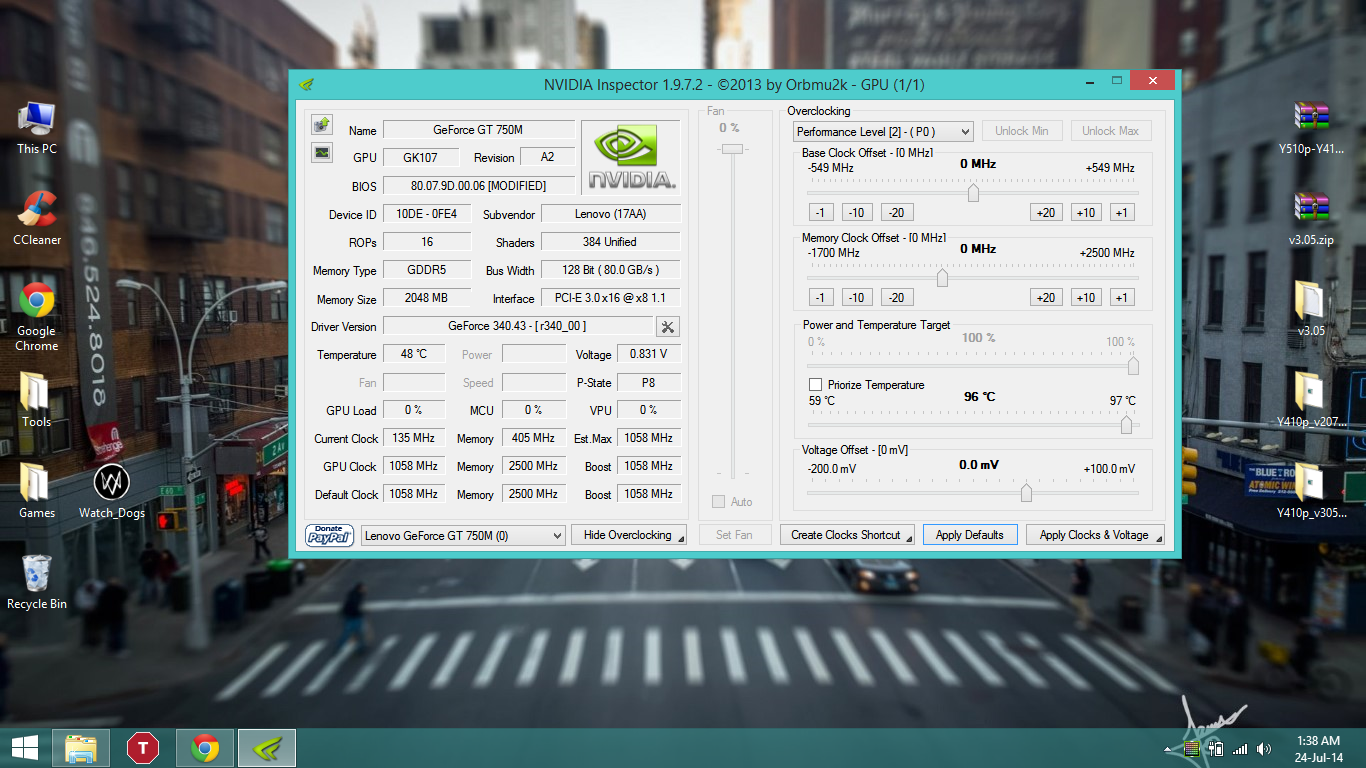Viewport: 1366px width, 768px height.
Task: Select the CCleaner desktop shortcut
Action: pyautogui.click(x=37, y=219)
